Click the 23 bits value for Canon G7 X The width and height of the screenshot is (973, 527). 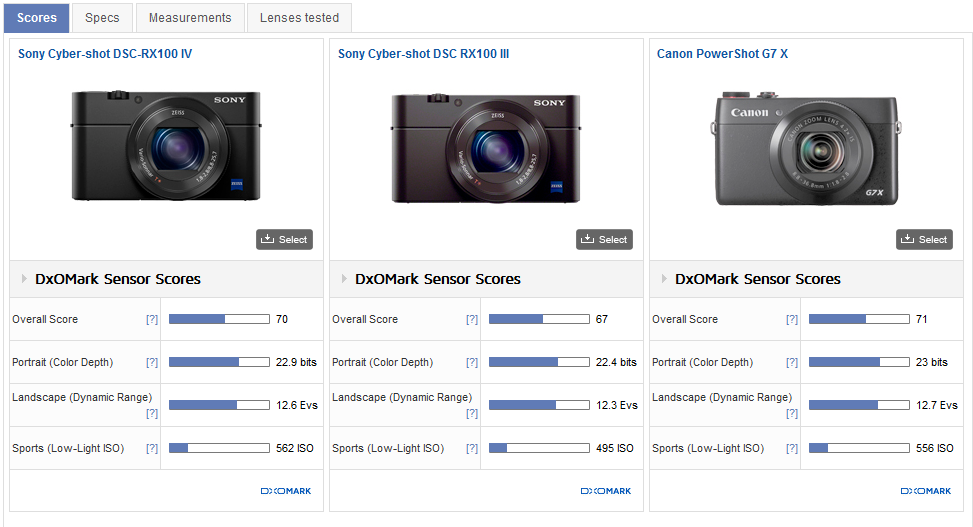[932, 362]
